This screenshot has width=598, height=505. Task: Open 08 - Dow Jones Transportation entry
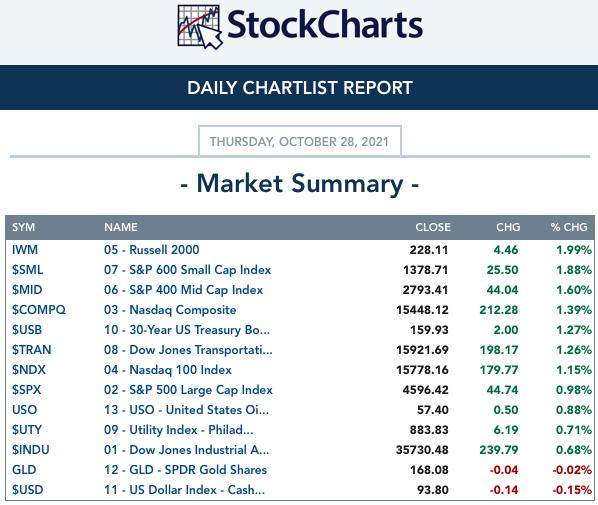pos(188,350)
